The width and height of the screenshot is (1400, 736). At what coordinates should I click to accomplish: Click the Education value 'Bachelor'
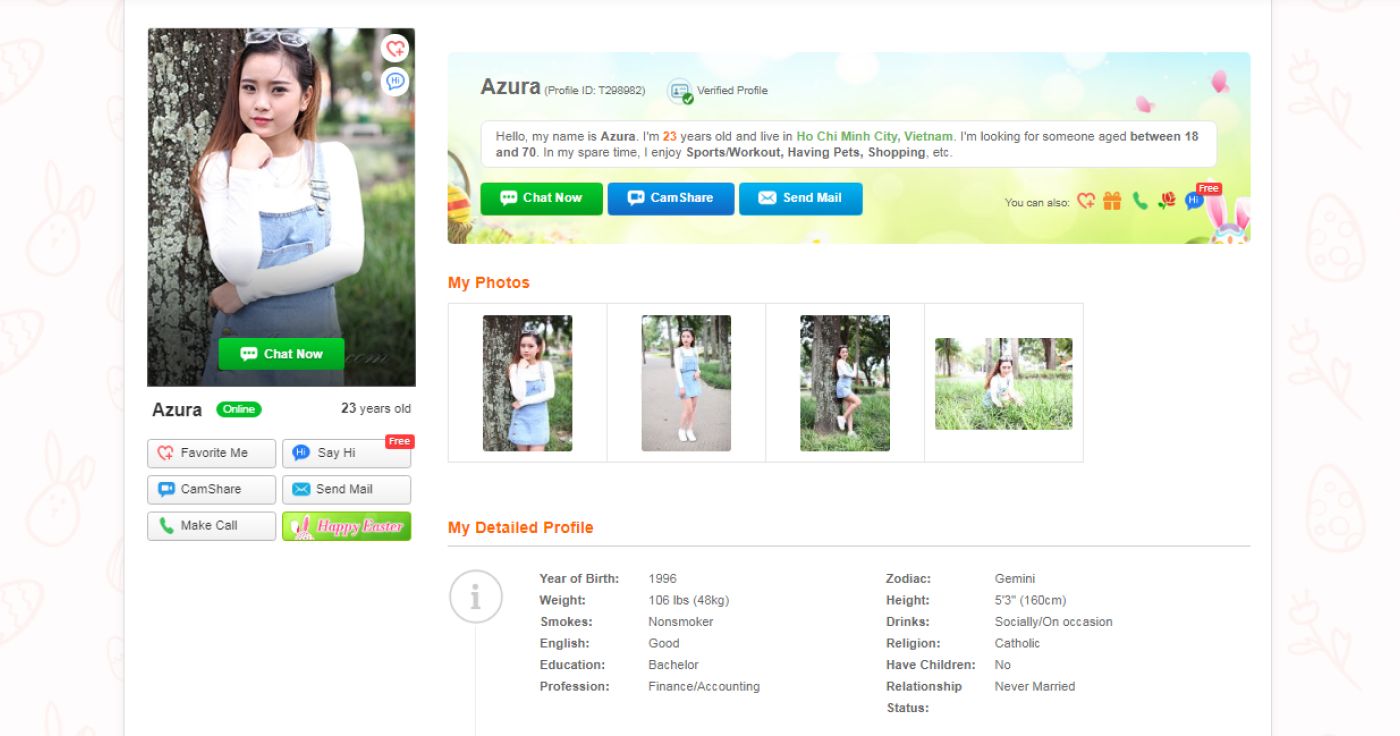click(674, 665)
